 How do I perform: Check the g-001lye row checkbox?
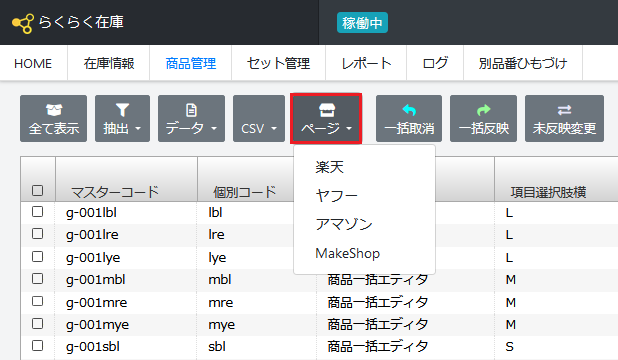pos(37,257)
